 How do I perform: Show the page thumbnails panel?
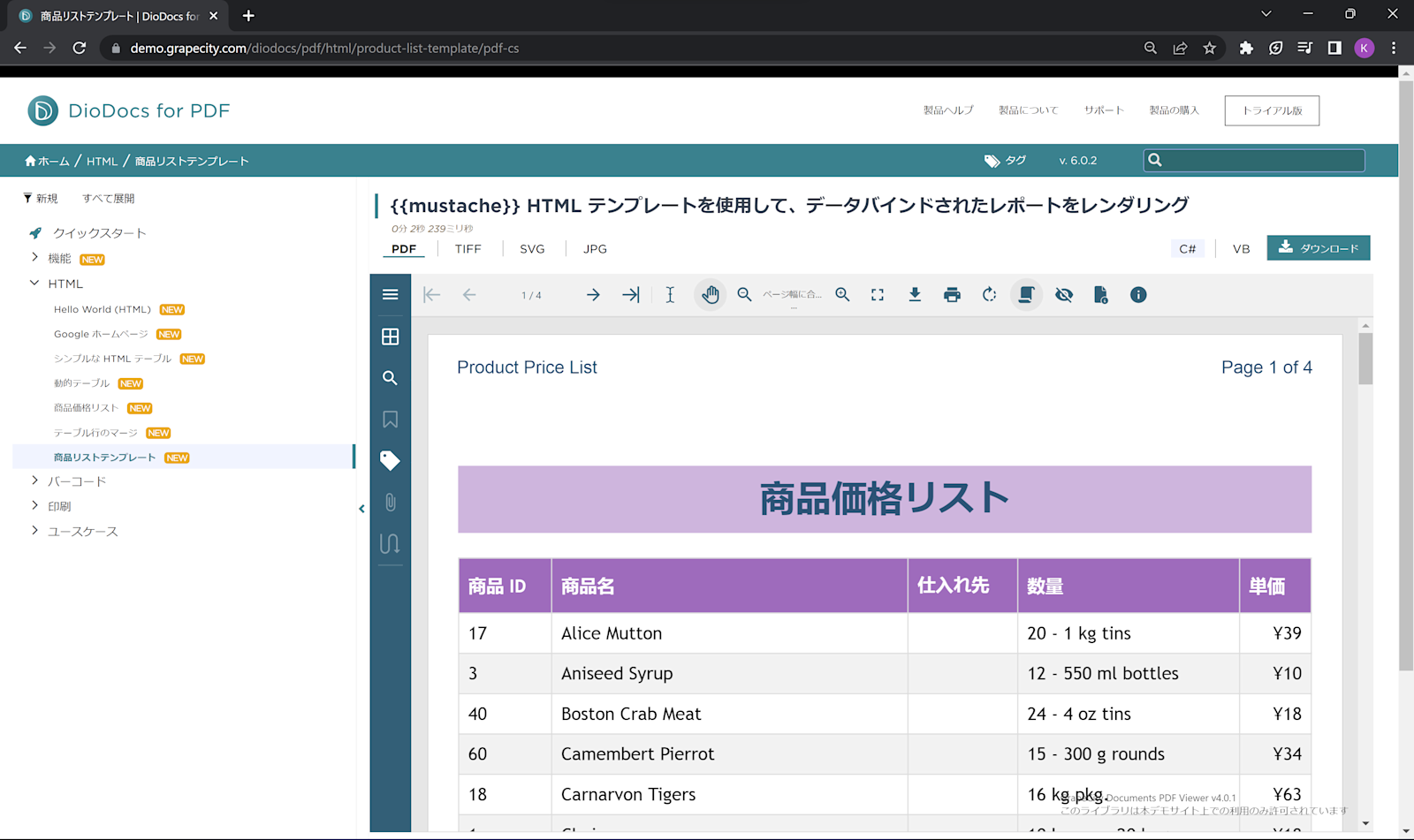point(390,337)
